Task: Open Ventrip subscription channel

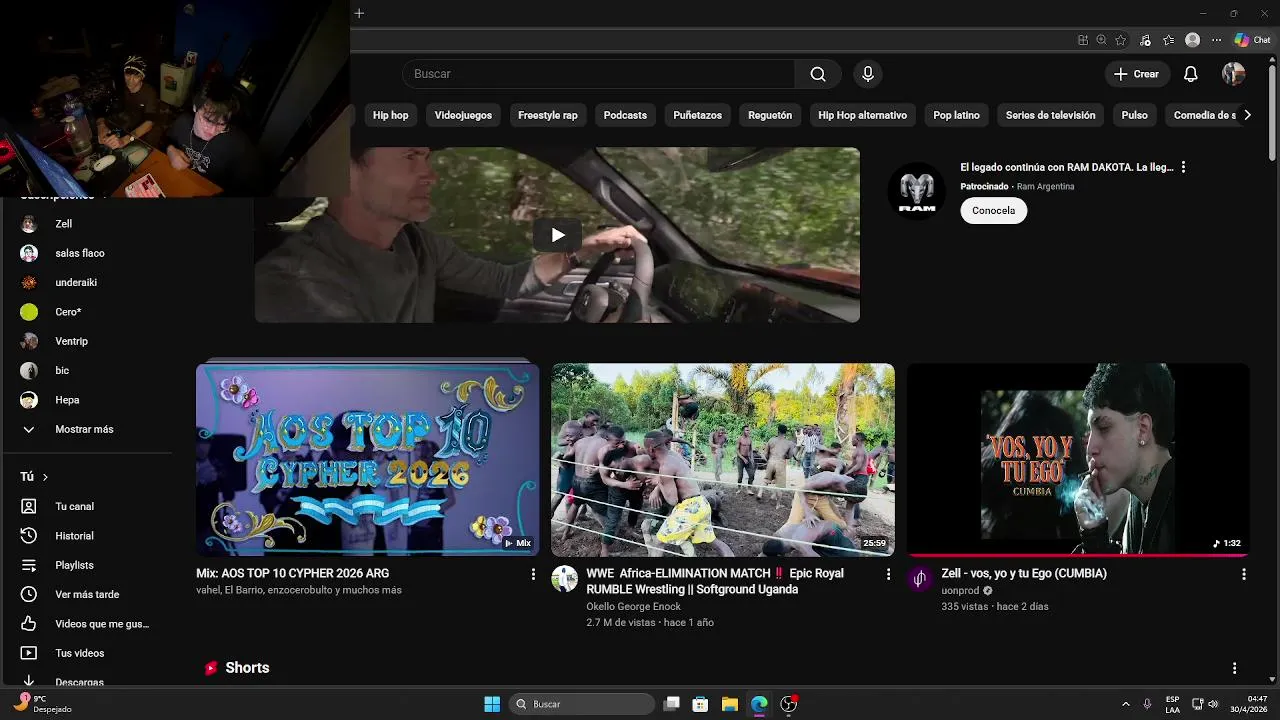Action: point(85,341)
